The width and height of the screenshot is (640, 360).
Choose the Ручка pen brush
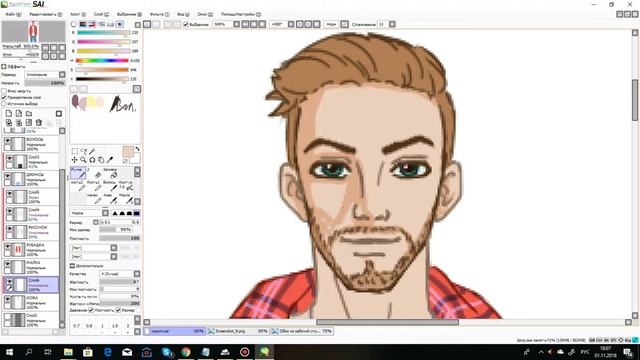(x=78, y=173)
